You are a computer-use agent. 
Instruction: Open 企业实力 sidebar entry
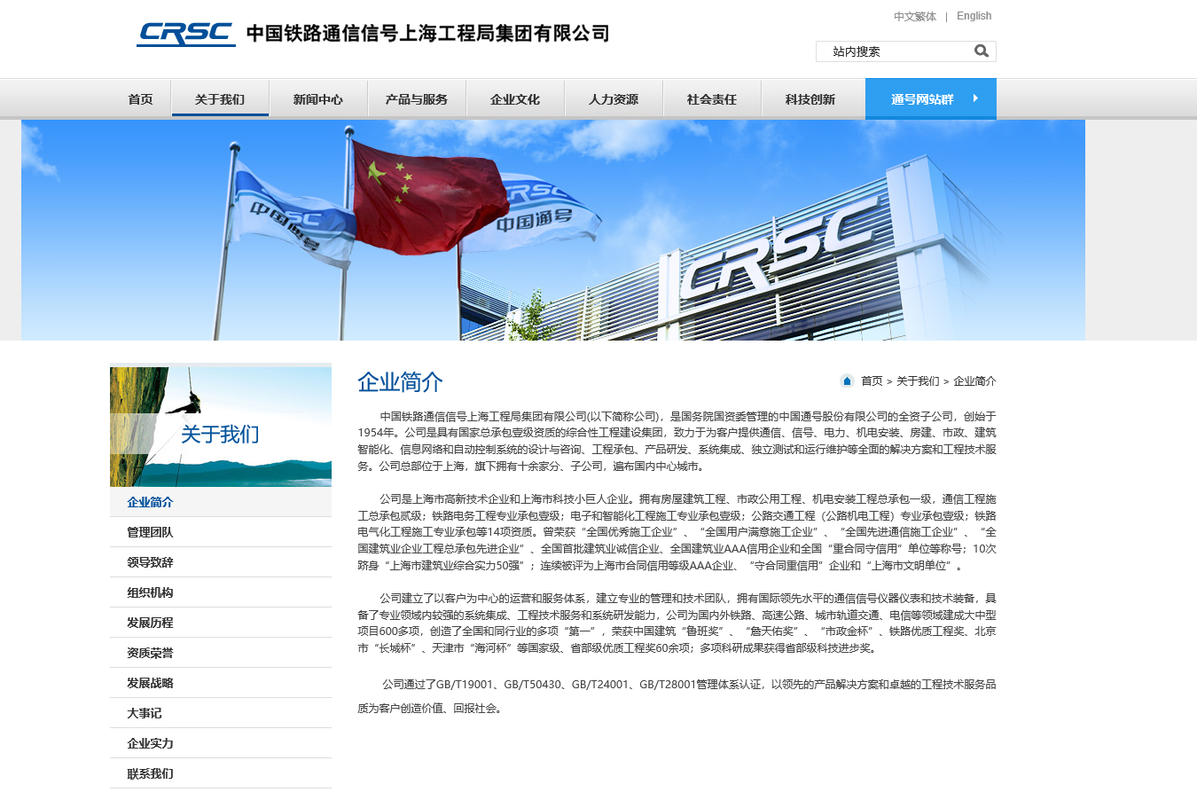[221, 744]
